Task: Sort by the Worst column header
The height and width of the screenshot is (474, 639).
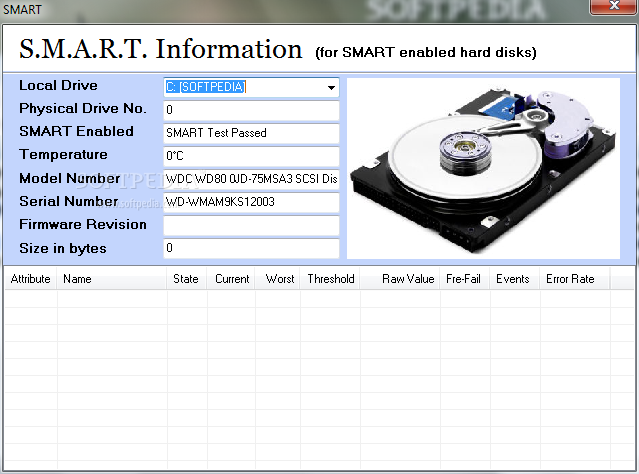Action: point(278,279)
